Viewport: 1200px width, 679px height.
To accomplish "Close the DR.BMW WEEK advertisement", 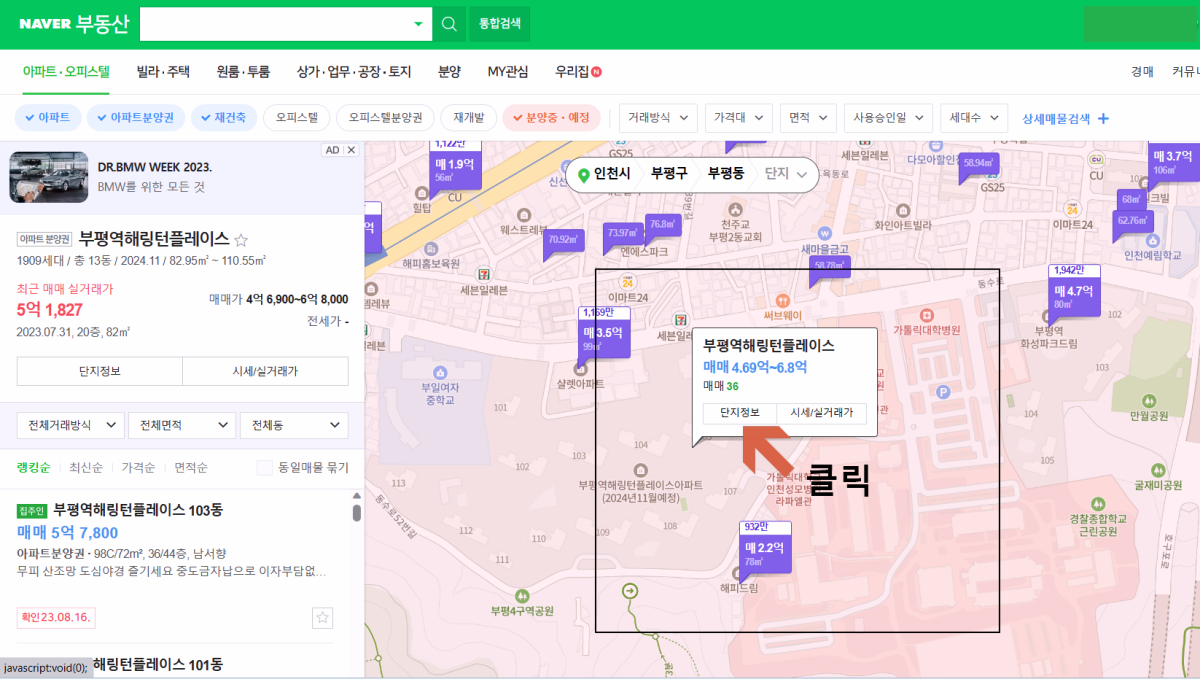I will (351, 150).
